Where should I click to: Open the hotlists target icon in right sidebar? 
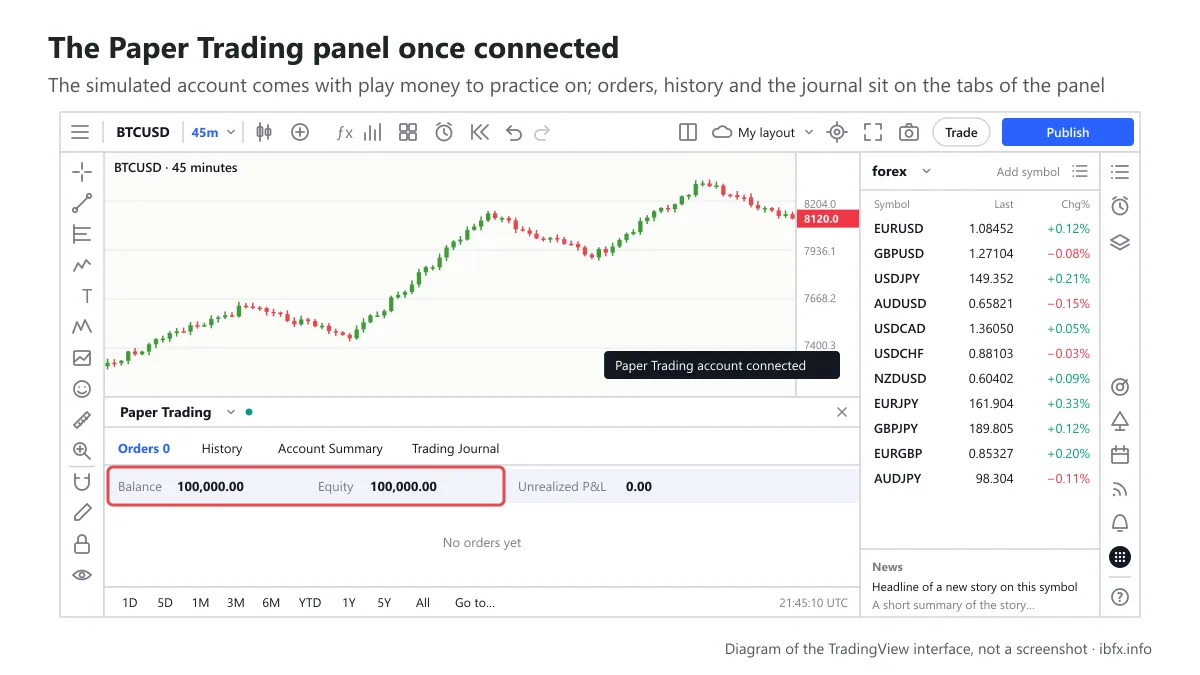point(1120,387)
